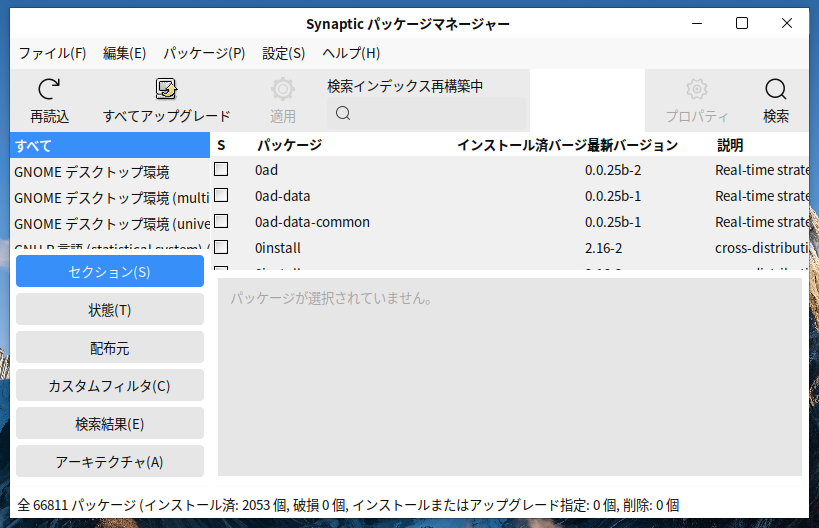Select すべて in the section list

pos(110,145)
